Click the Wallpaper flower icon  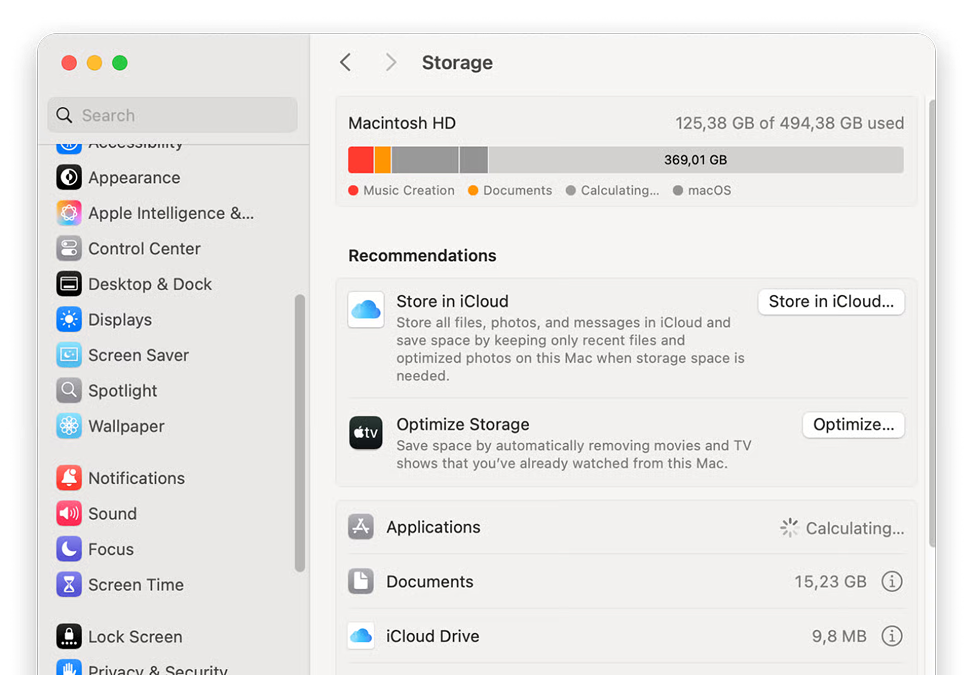(69, 426)
